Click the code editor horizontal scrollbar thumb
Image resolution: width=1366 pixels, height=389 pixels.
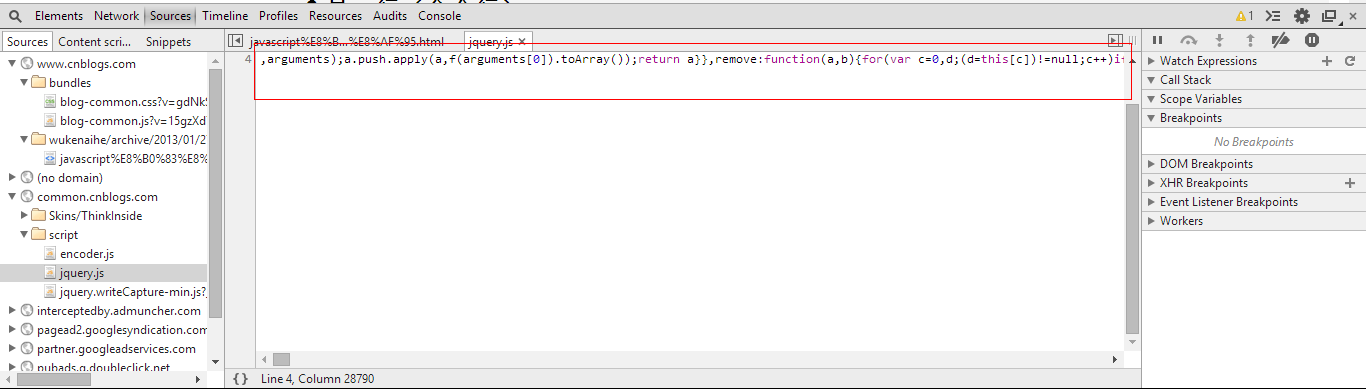(x=281, y=359)
